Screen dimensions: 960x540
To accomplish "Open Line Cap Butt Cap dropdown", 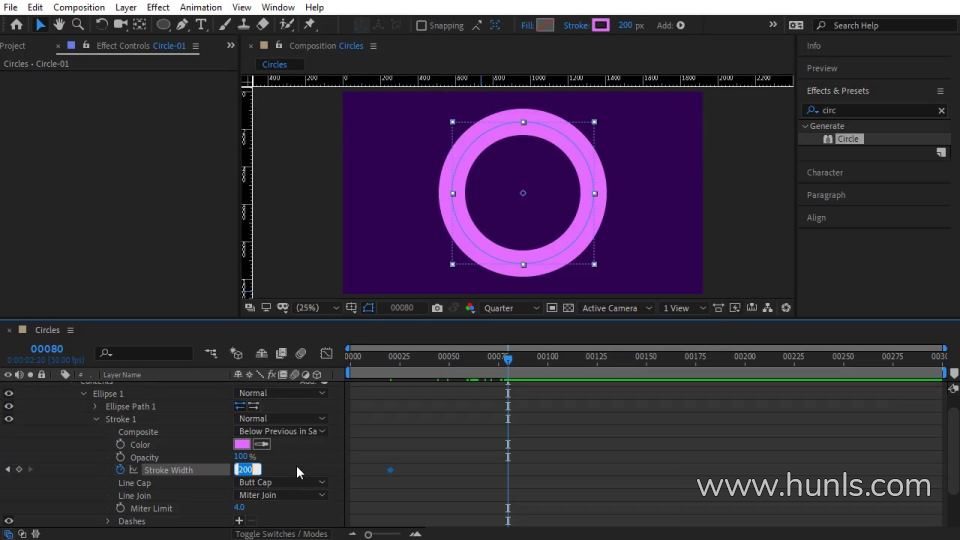I will click(x=282, y=482).
